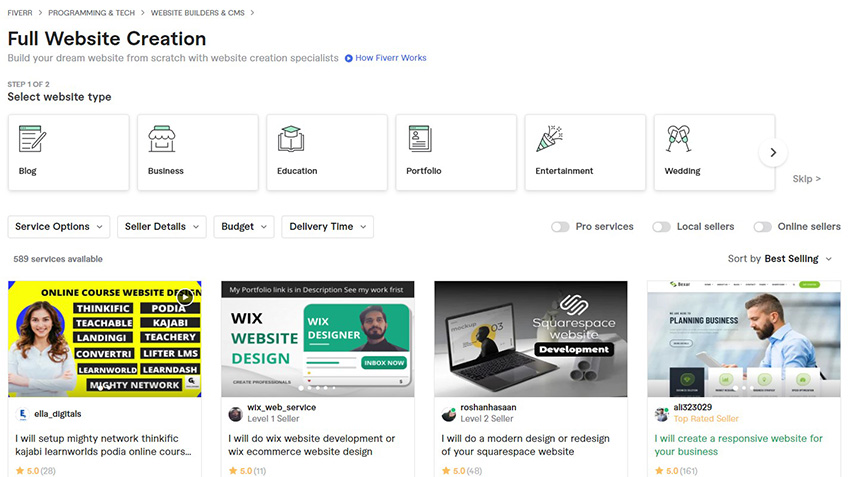Open PROGRAMMING & TECH breadcrumb
Screen dimensions: 850x477
(x=92, y=12)
